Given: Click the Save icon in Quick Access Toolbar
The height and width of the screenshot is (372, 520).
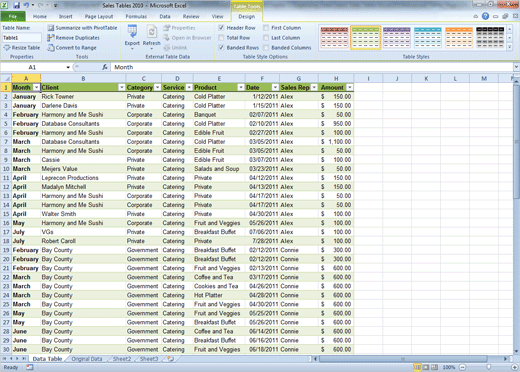Looking at the screenshot, I should [x=16, y=5].
